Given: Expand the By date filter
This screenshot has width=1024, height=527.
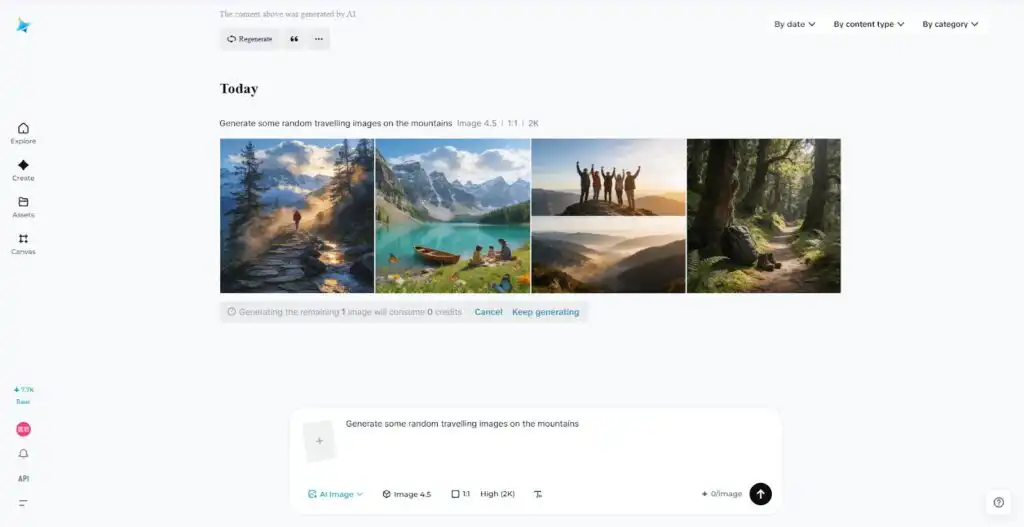Looking at the screenshot, I should point(795,24).
